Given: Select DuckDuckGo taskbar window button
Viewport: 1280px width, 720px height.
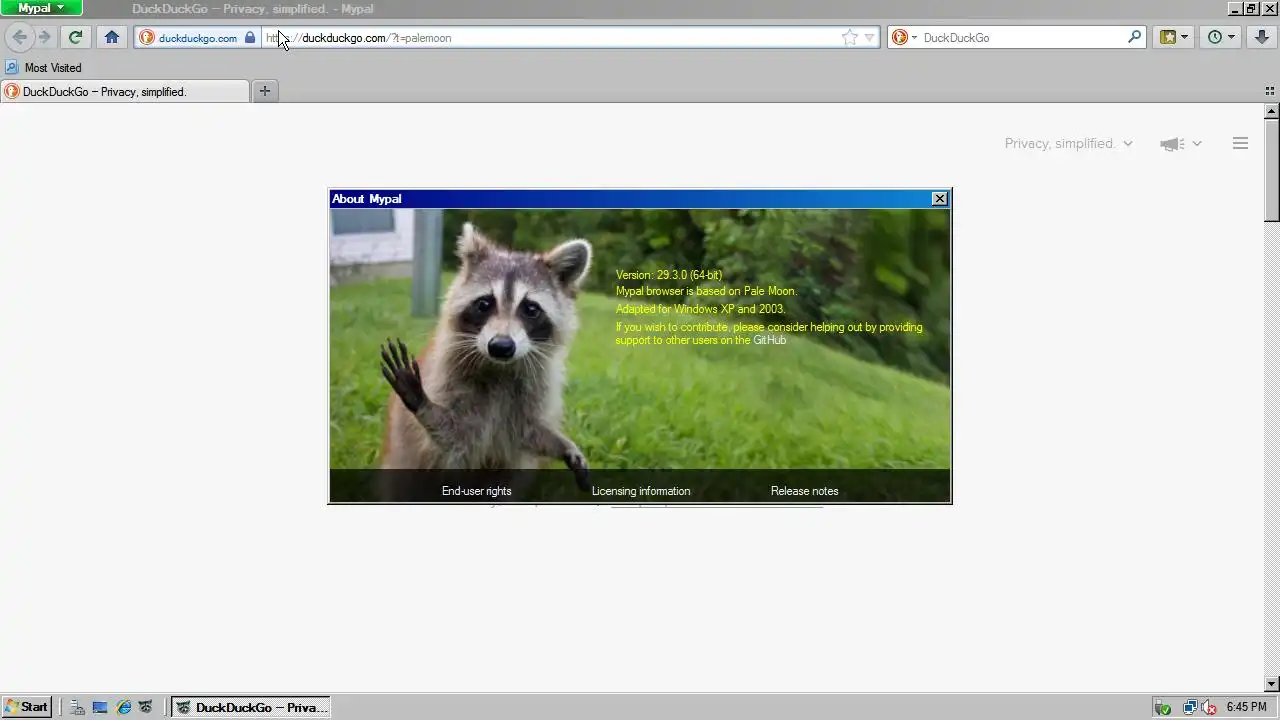Looking at the screenshot, I should (250, 707).
